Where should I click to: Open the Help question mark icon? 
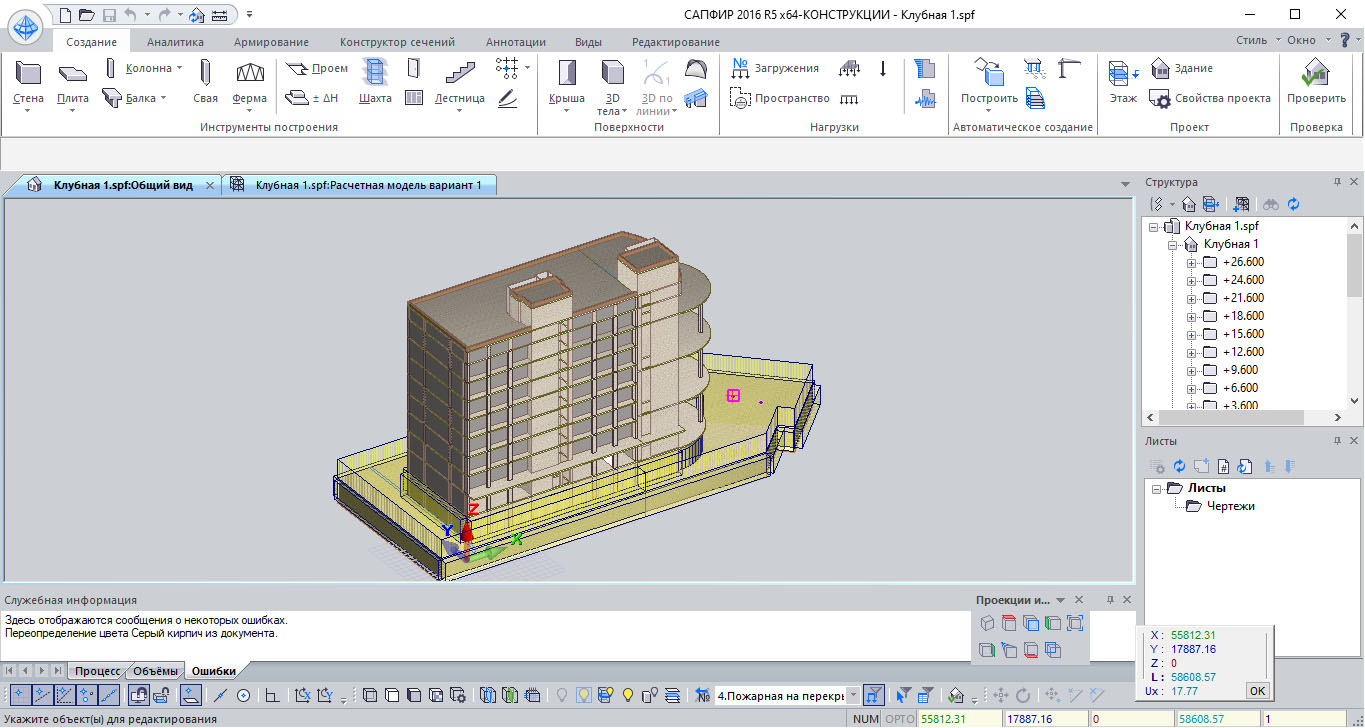(x=1343, y=40)
